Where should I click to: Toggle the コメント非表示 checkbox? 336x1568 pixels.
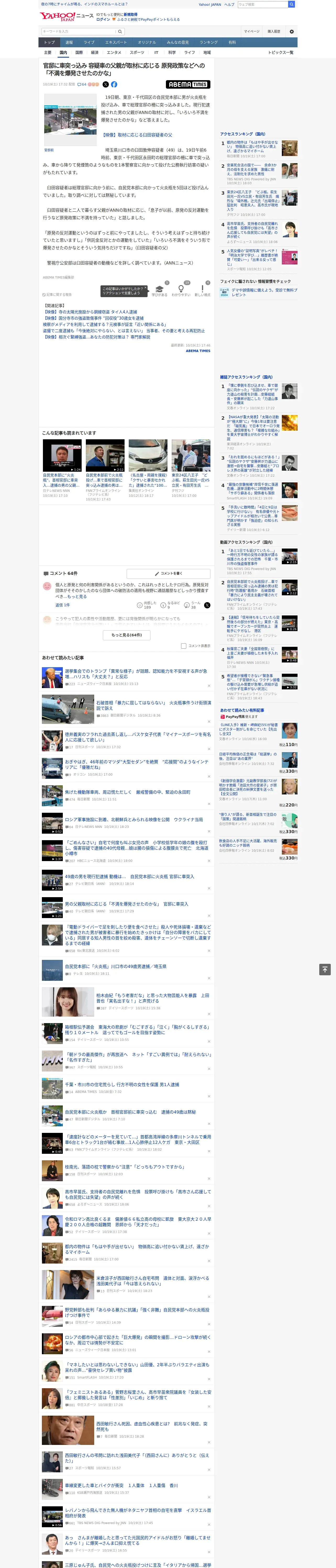point(183,646)
